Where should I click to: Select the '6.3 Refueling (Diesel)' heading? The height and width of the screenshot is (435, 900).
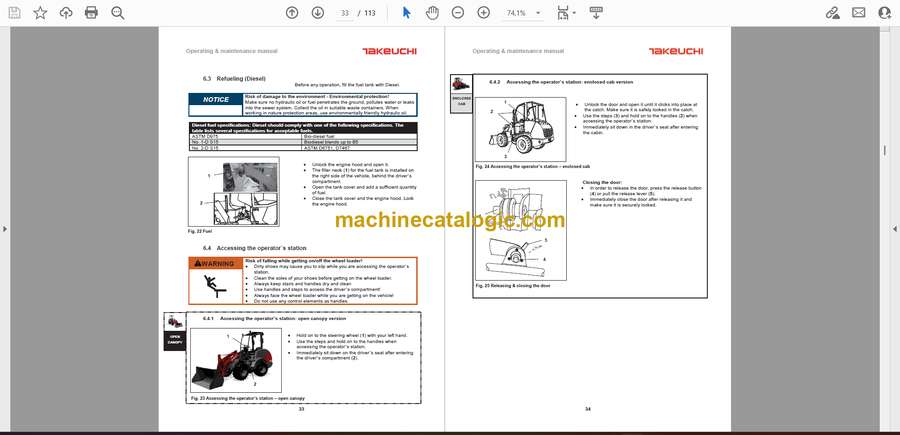click(234, 78)
